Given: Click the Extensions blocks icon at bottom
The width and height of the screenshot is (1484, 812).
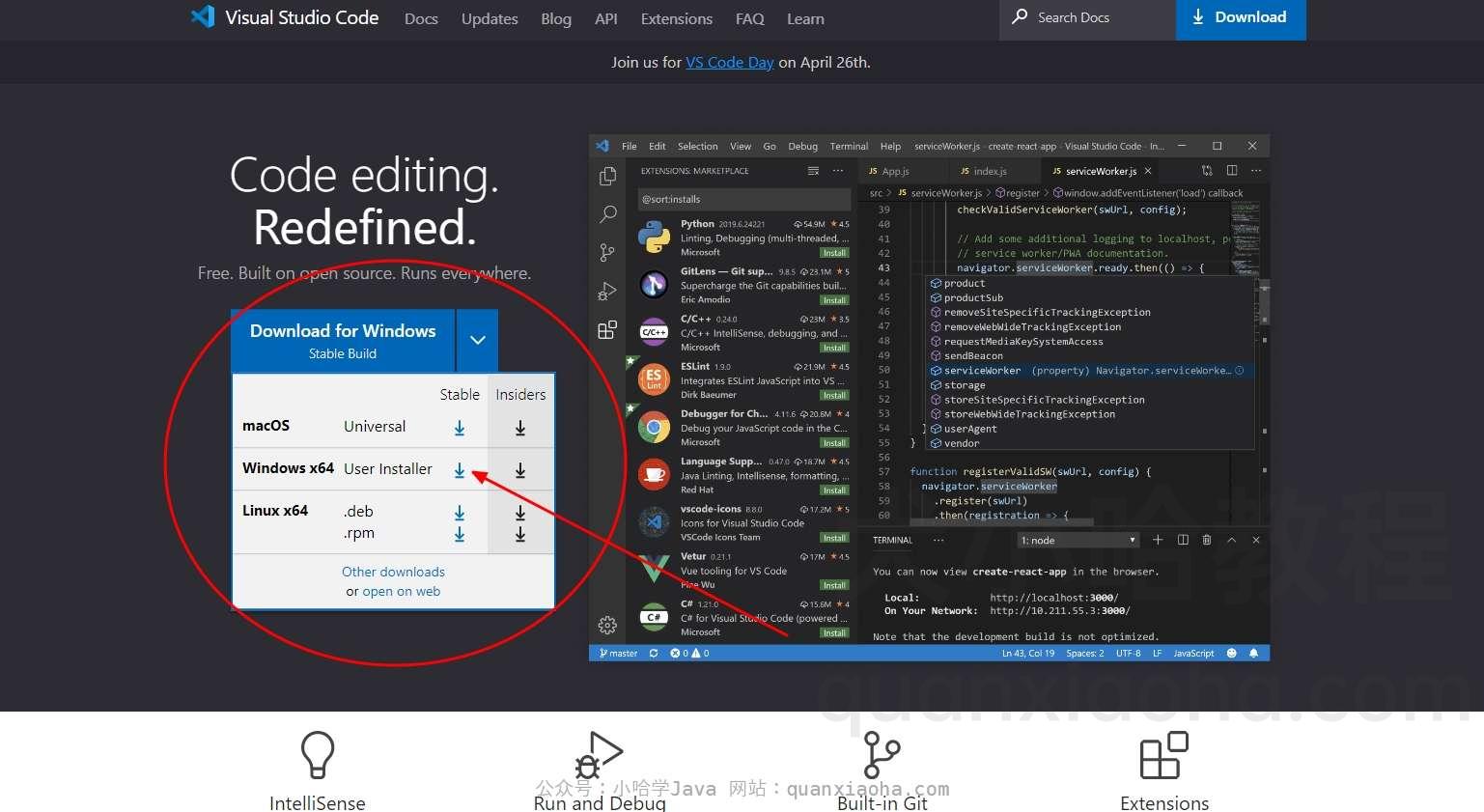Looking at the screenshot, I should pyautogui.click(x=1164, y=754).
